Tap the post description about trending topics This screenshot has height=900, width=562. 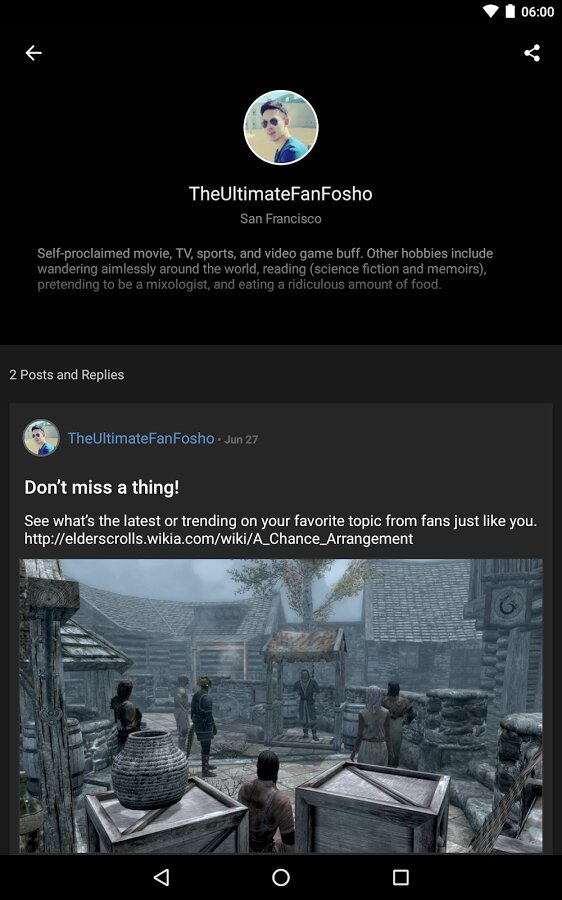(280, 521)
